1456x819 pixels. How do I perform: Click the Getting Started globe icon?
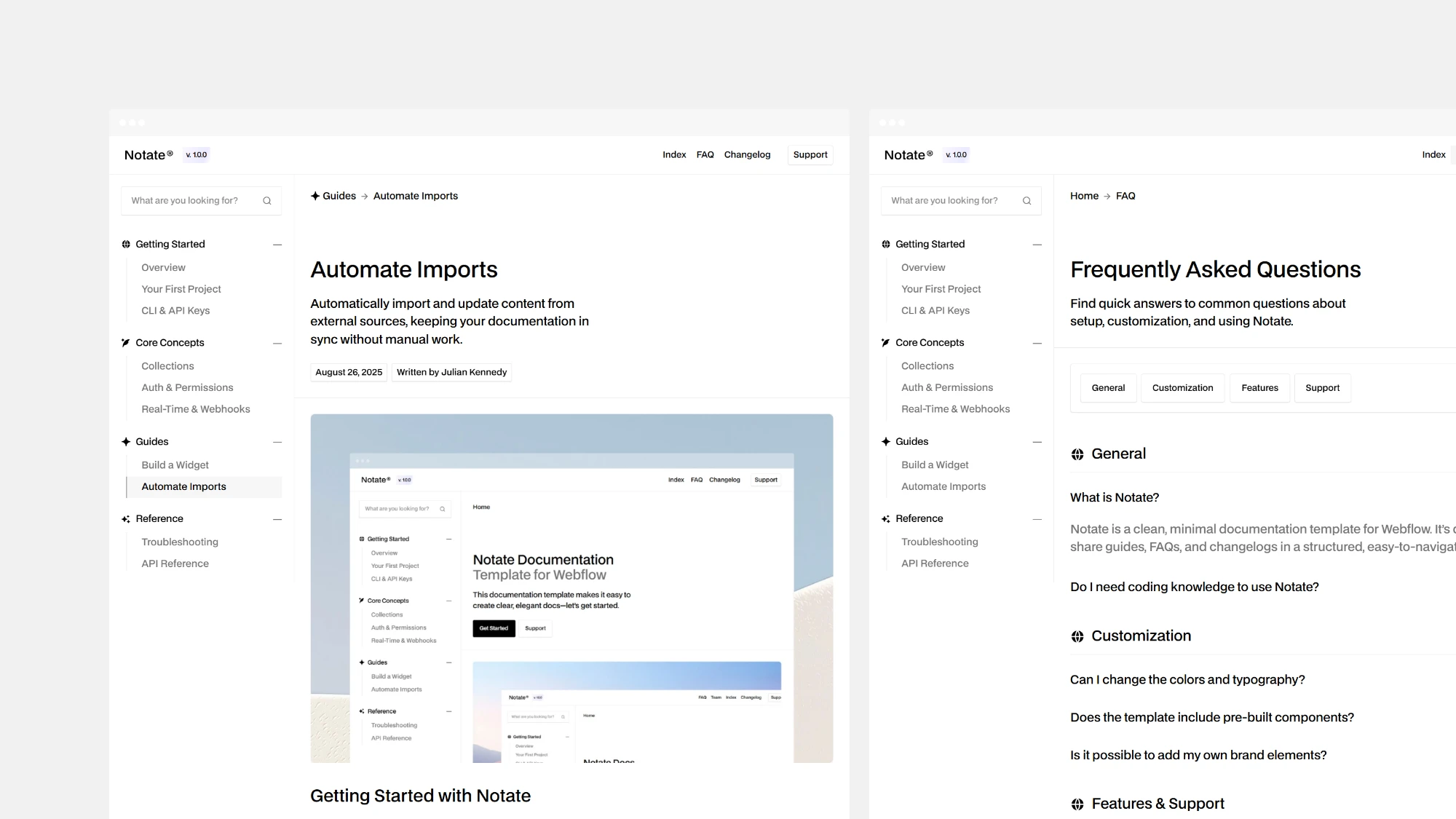pos(127,244)
